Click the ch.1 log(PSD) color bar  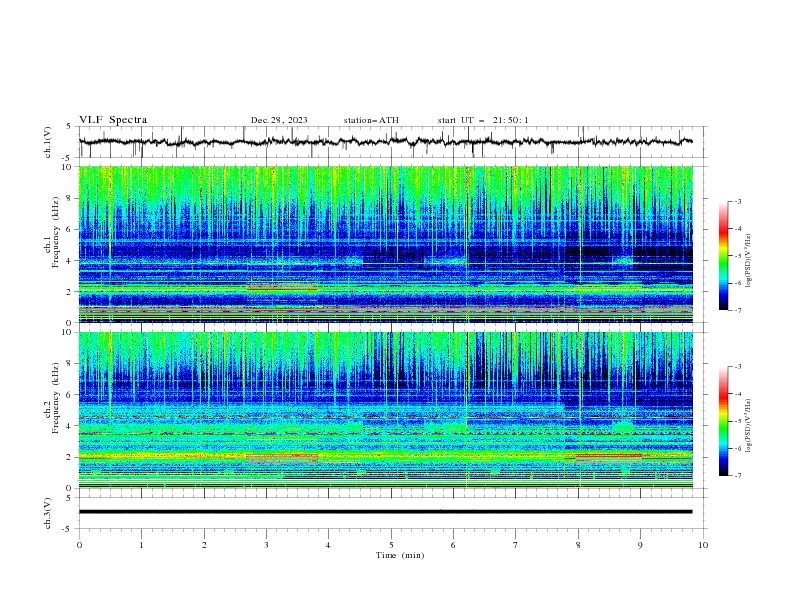(723, 256)
